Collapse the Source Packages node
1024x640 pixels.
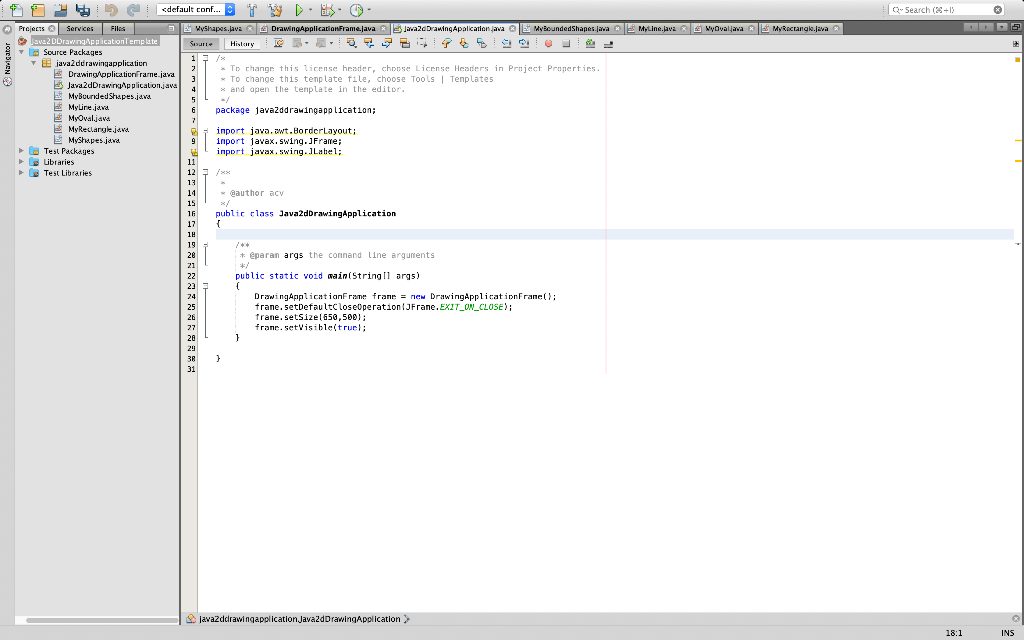(22, 52)
